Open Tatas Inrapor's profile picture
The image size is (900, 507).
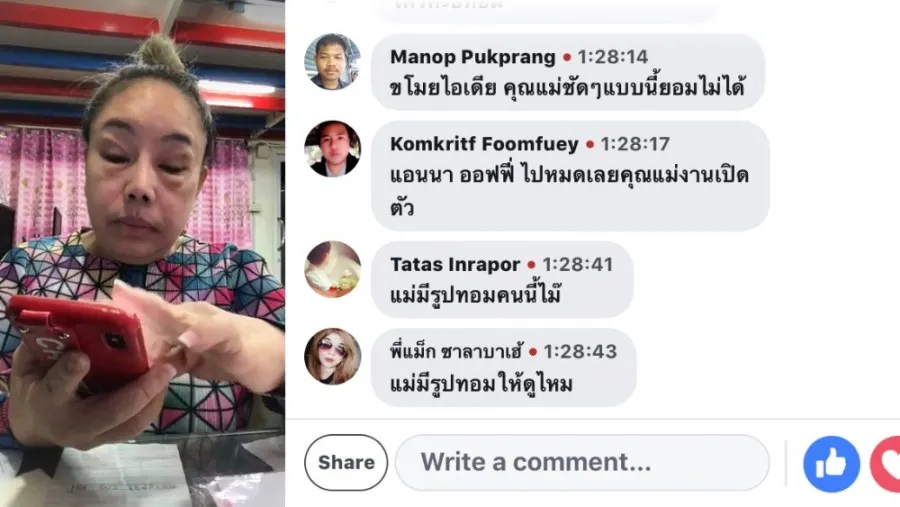pos(332,269)
